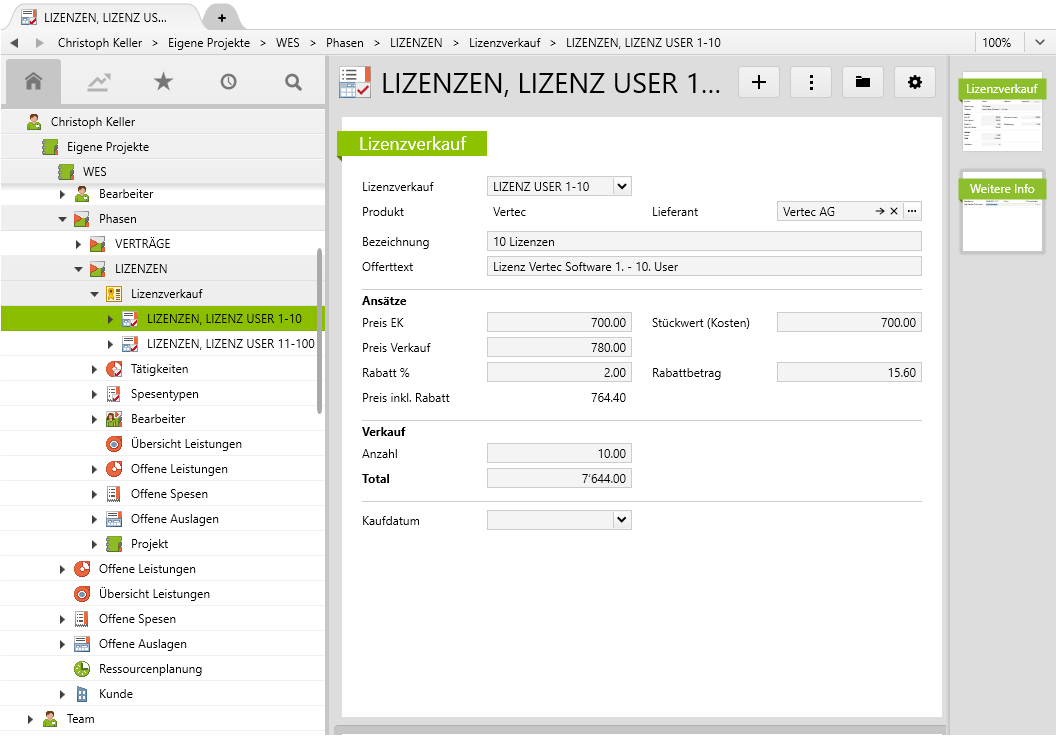Select Weitere Info page thumbnail

pos(1002,212)
